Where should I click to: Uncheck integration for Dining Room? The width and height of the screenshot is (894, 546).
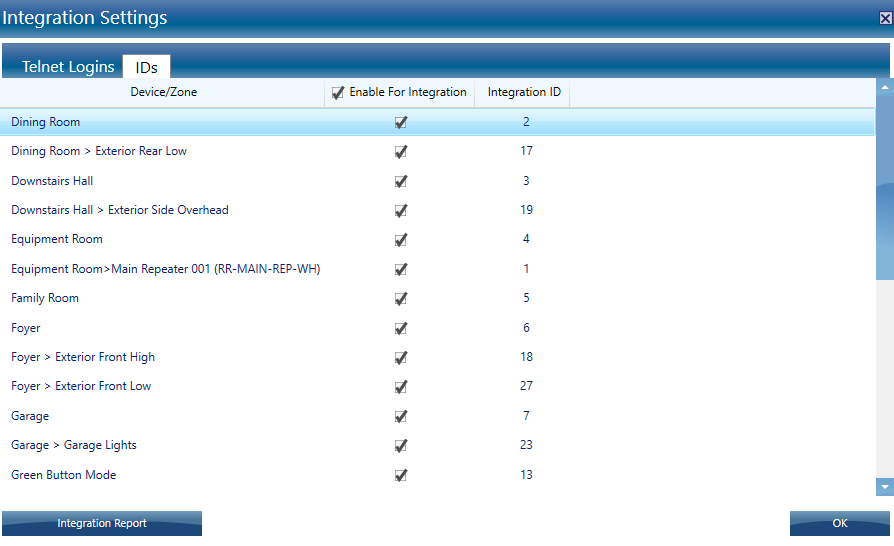coord(401,123)
